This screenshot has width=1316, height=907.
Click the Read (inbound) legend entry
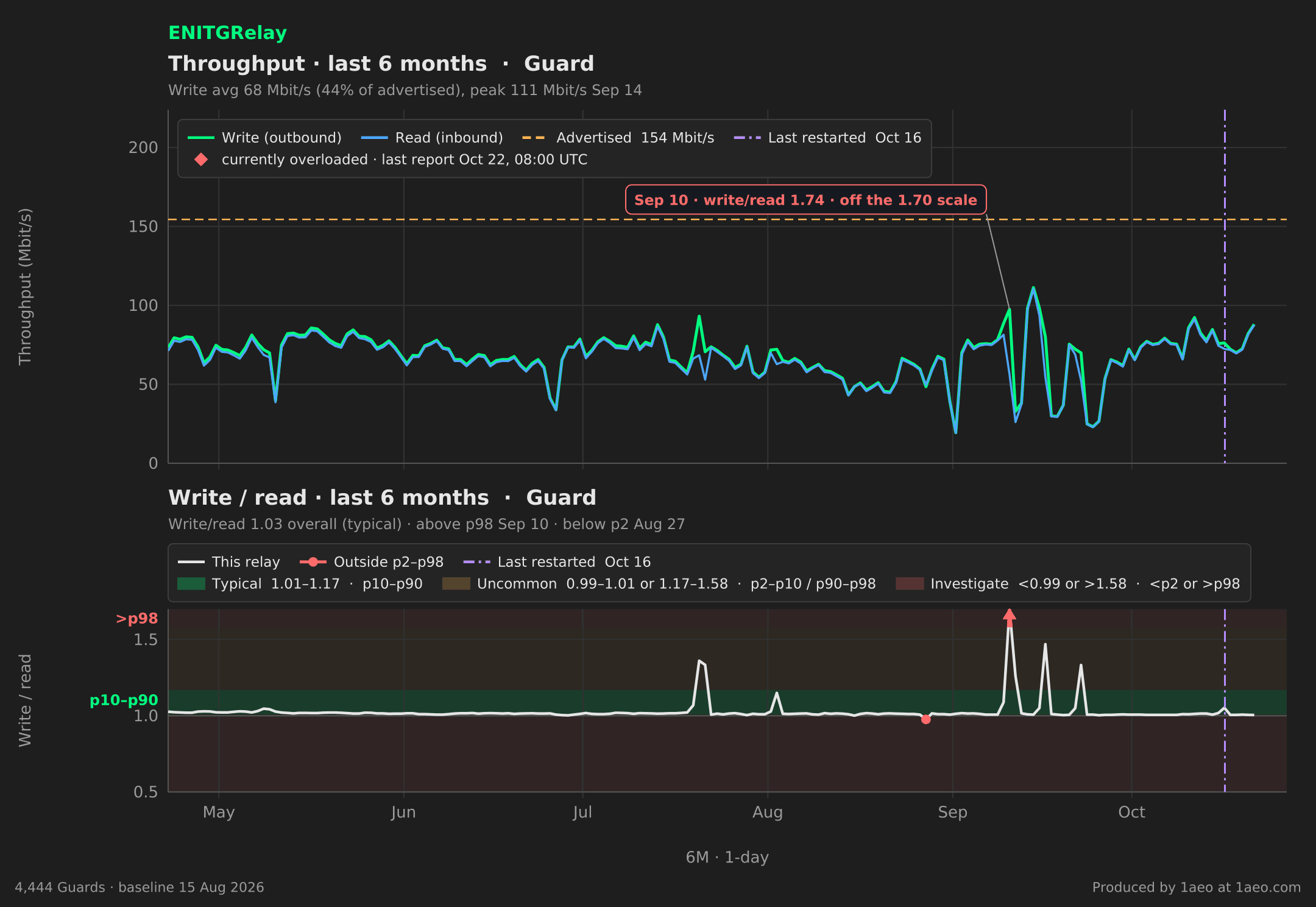432,138
